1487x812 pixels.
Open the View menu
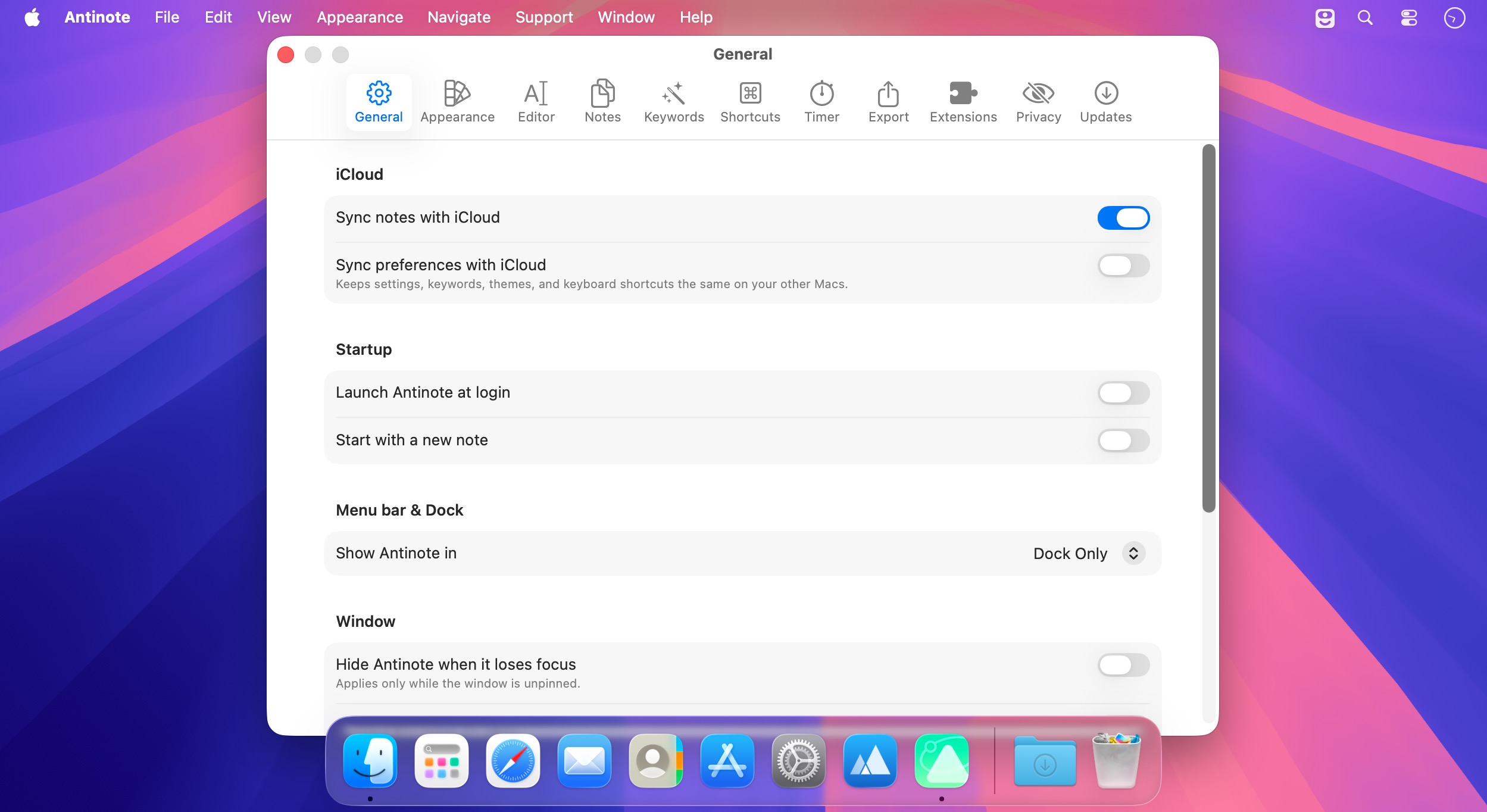[x=274, y=17]
